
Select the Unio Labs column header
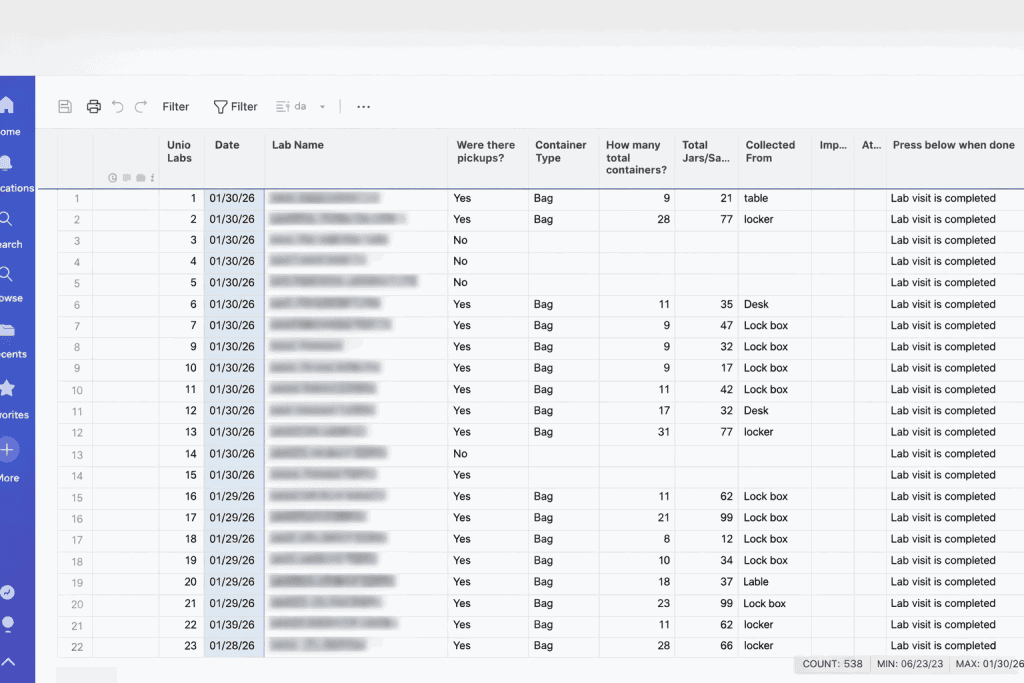[182, 161]
